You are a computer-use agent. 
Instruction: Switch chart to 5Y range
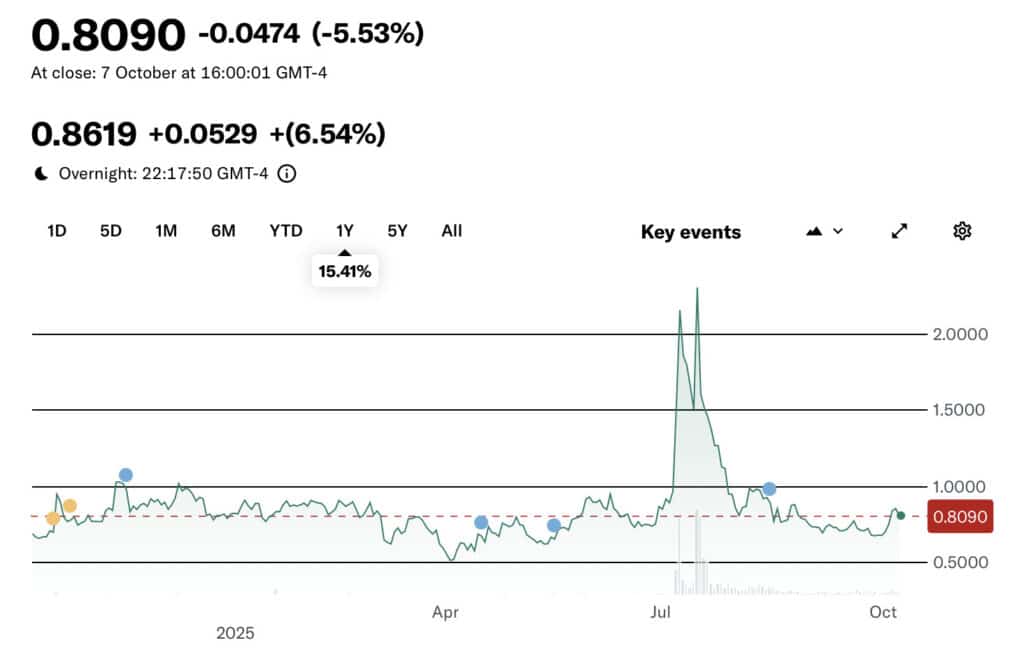click(397, 231)
